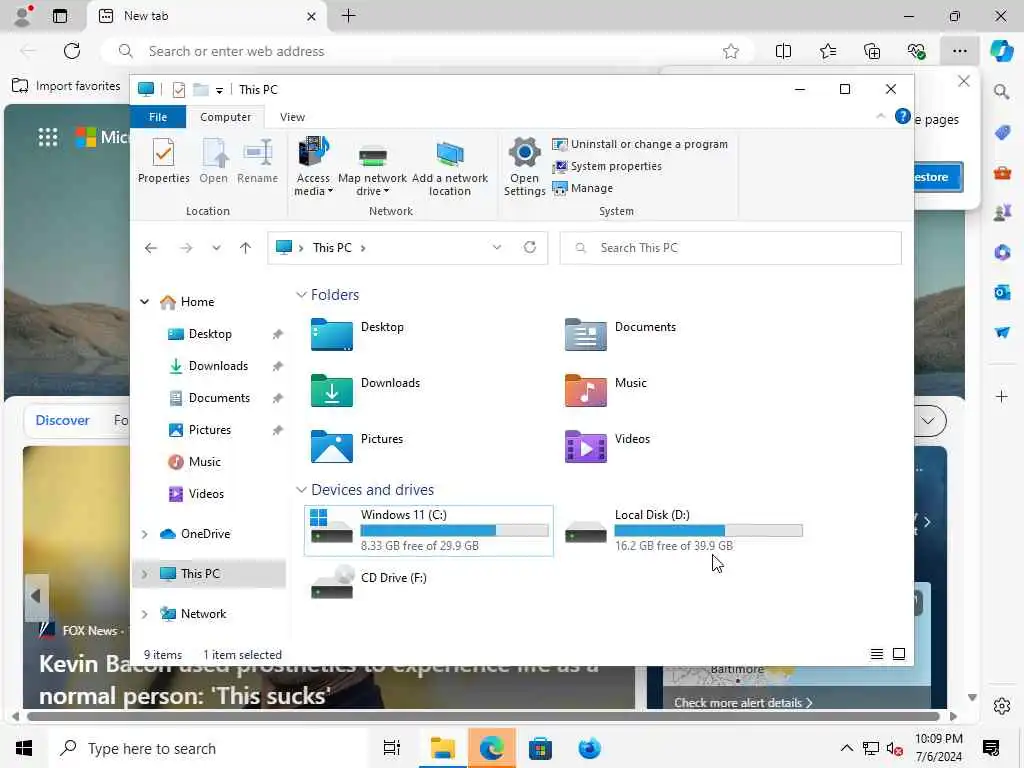This screenshot has height=768, width=1024.
Task: Open the Explorer Help question mark
Action: pyautogui.click(x=902, y=116)
